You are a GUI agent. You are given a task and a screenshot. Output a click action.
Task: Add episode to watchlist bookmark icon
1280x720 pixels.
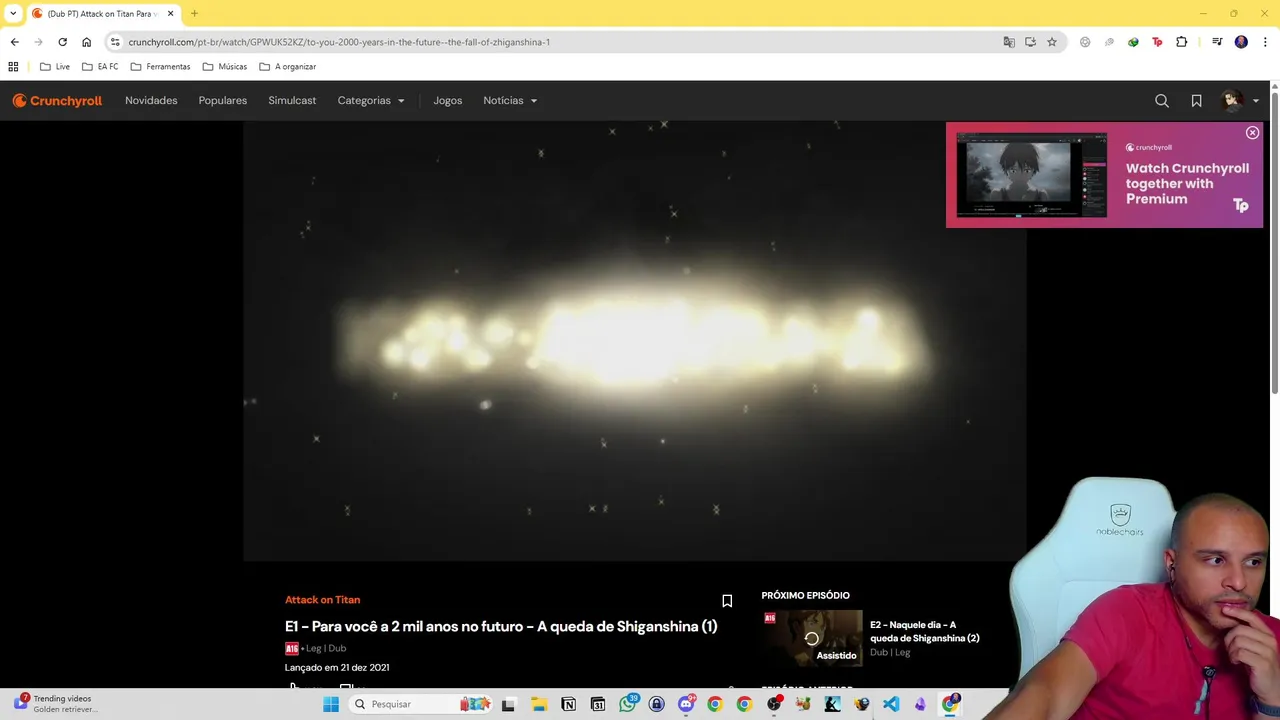[x=727, y=601]
